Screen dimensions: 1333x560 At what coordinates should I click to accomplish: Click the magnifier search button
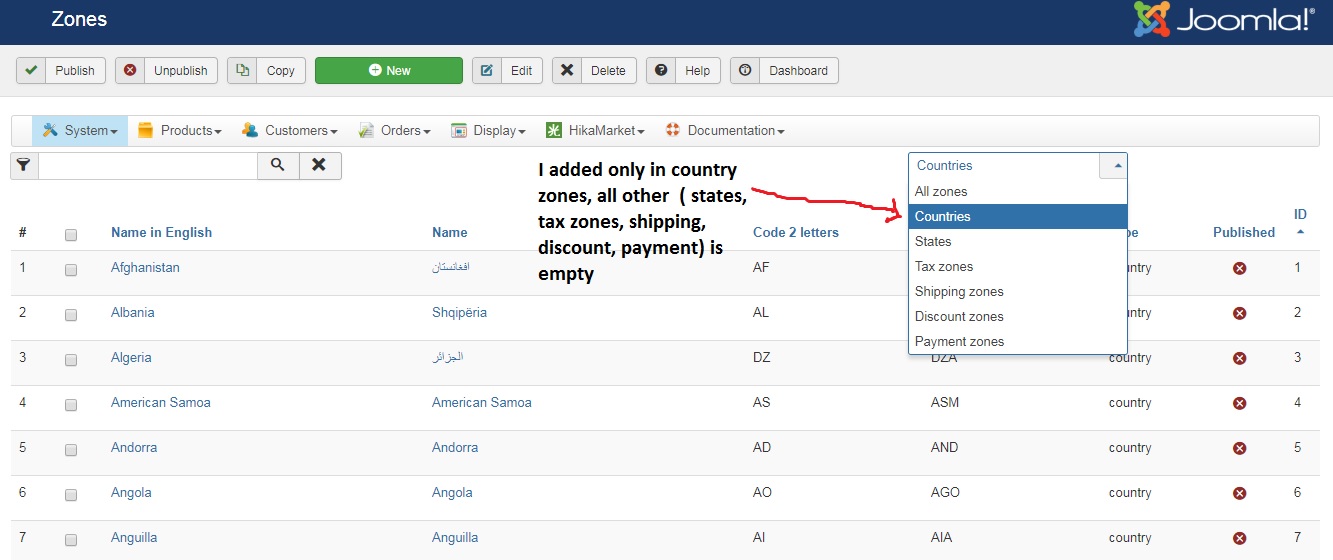tap(278, 166)
